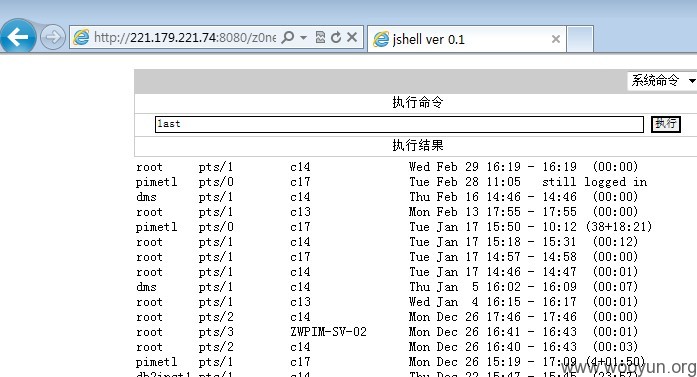Click the 'Mon Dec 26 16:41' date entry

point(465,332)
